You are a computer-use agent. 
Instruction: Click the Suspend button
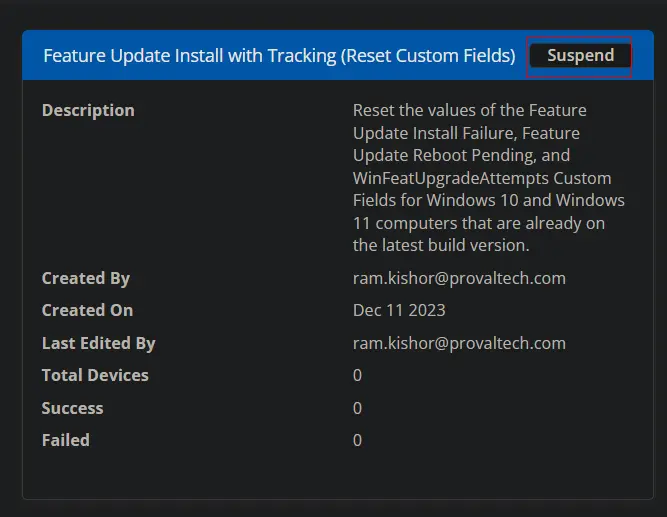(x=580, y=56)
